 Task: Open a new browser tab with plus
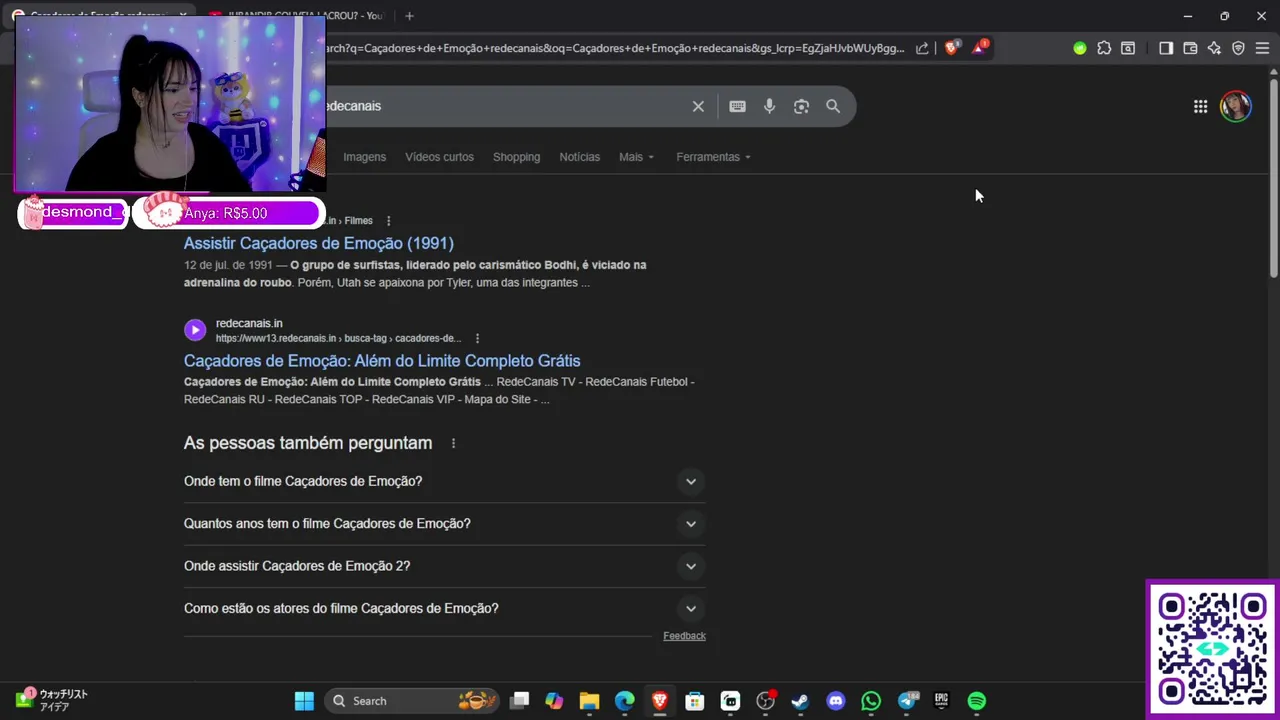[409, 16]
